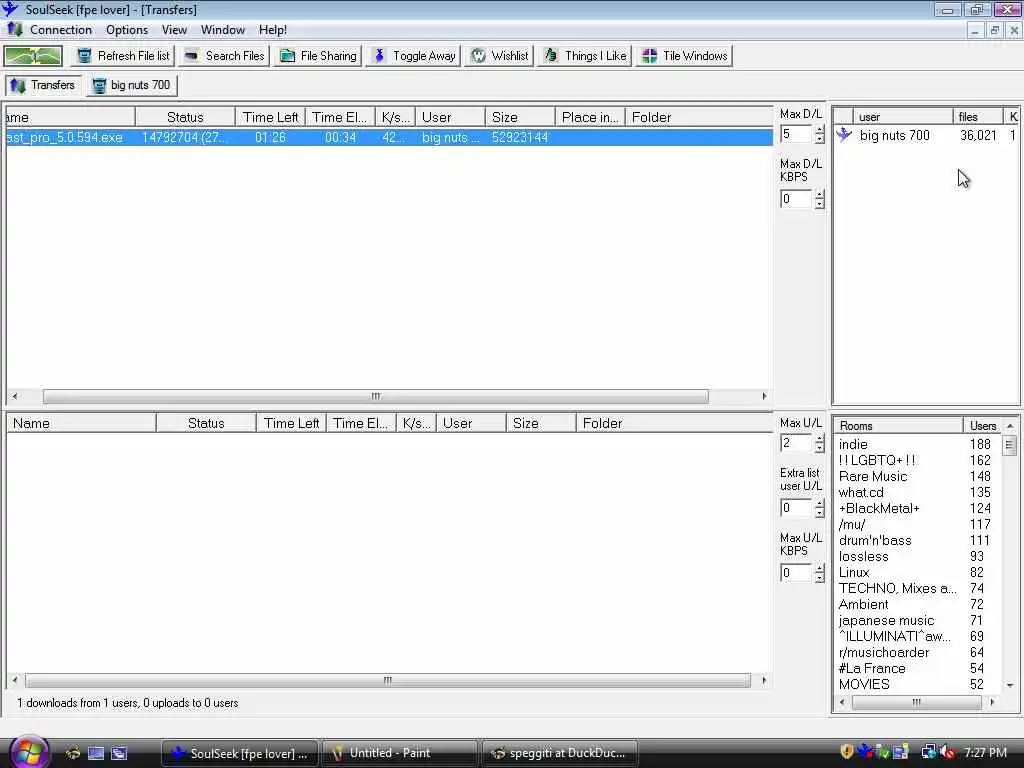The image size is (1024, 768).
Task: Sort rooms by Users column
Action: [x=982, y=426]
